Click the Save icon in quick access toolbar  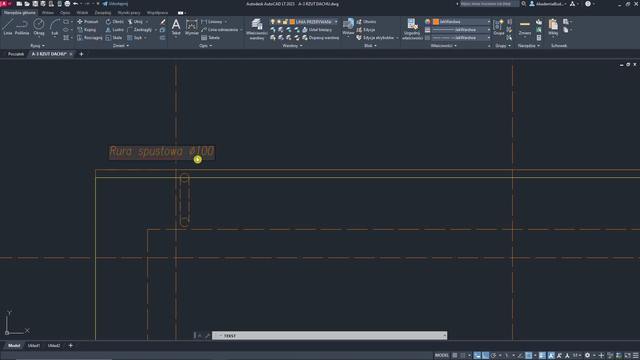tap(35, 4)
